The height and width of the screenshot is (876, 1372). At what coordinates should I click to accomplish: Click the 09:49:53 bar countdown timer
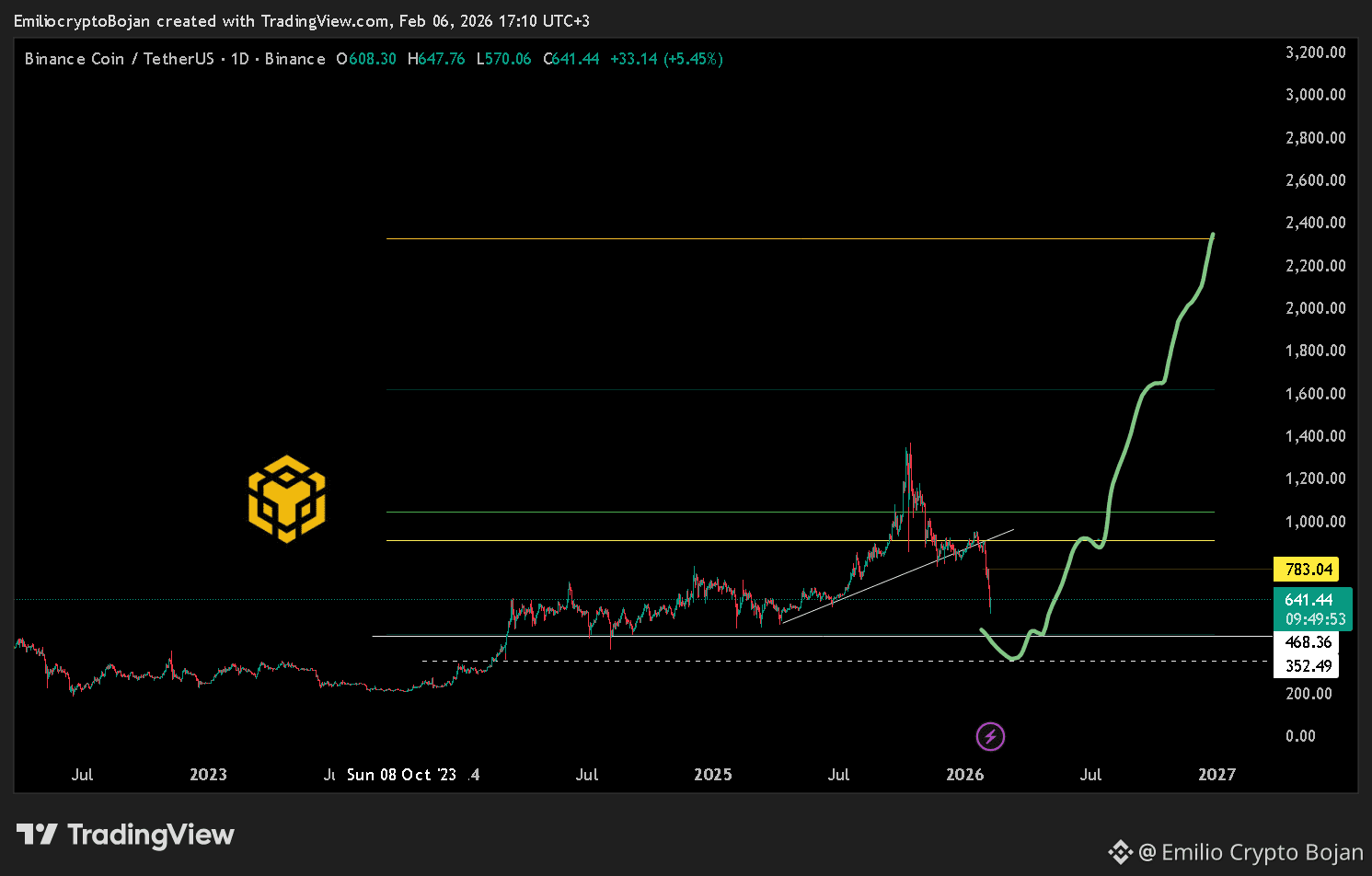coord(1316,619)
